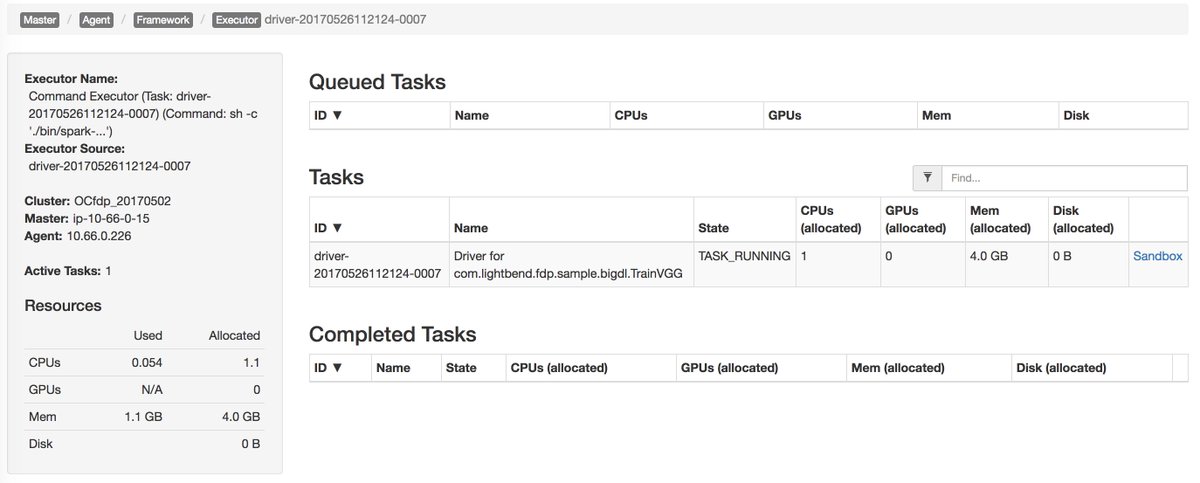Click the Completed Tasks heading

coord(393,334)
